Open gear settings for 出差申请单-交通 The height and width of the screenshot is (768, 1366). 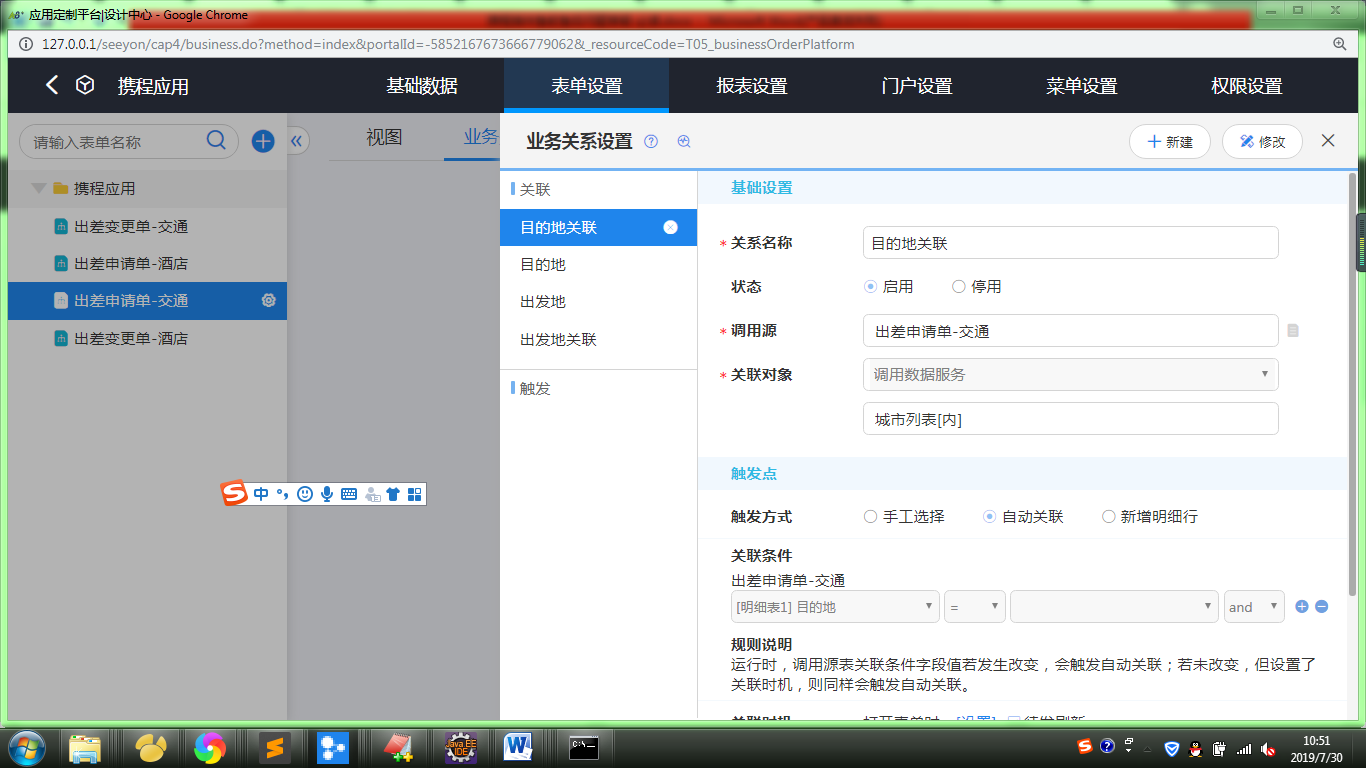(268, 300)
